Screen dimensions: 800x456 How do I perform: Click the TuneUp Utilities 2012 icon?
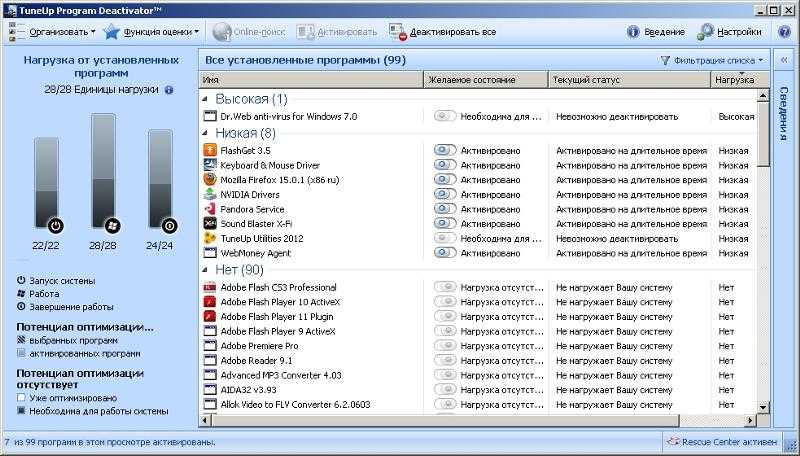(x=210, y=238)
